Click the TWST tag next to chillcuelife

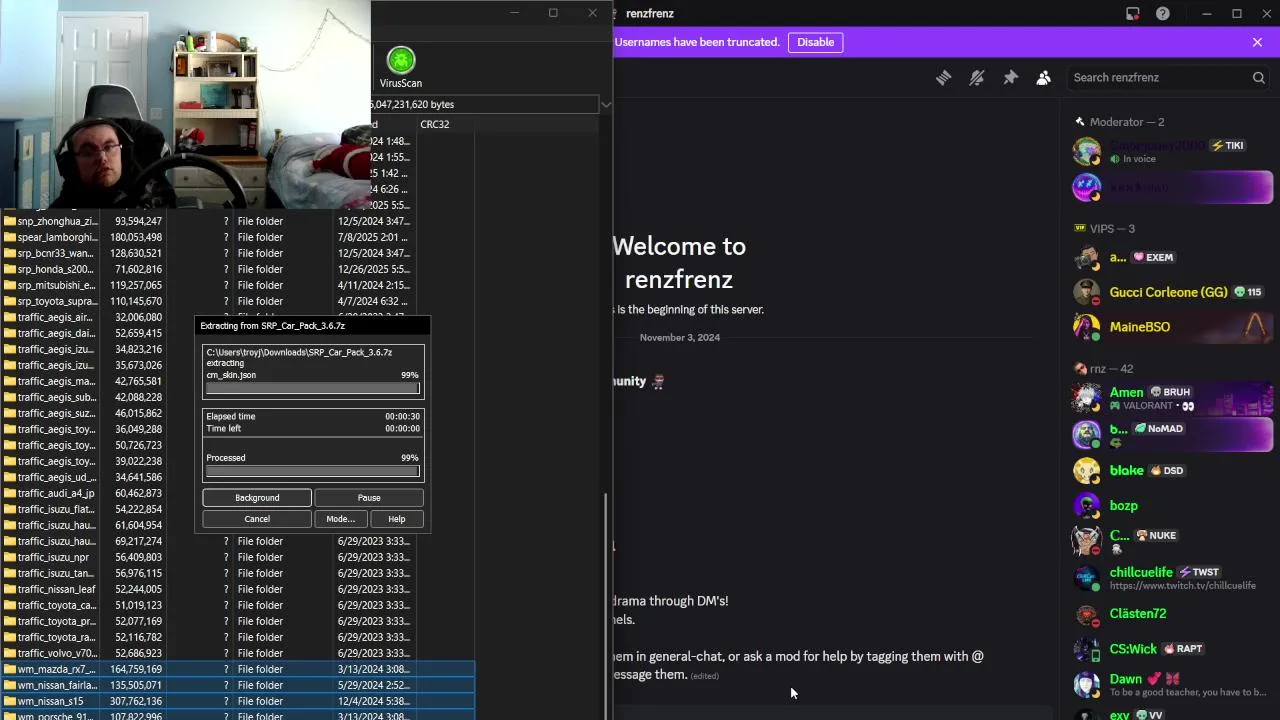[x=1198, y=572]
